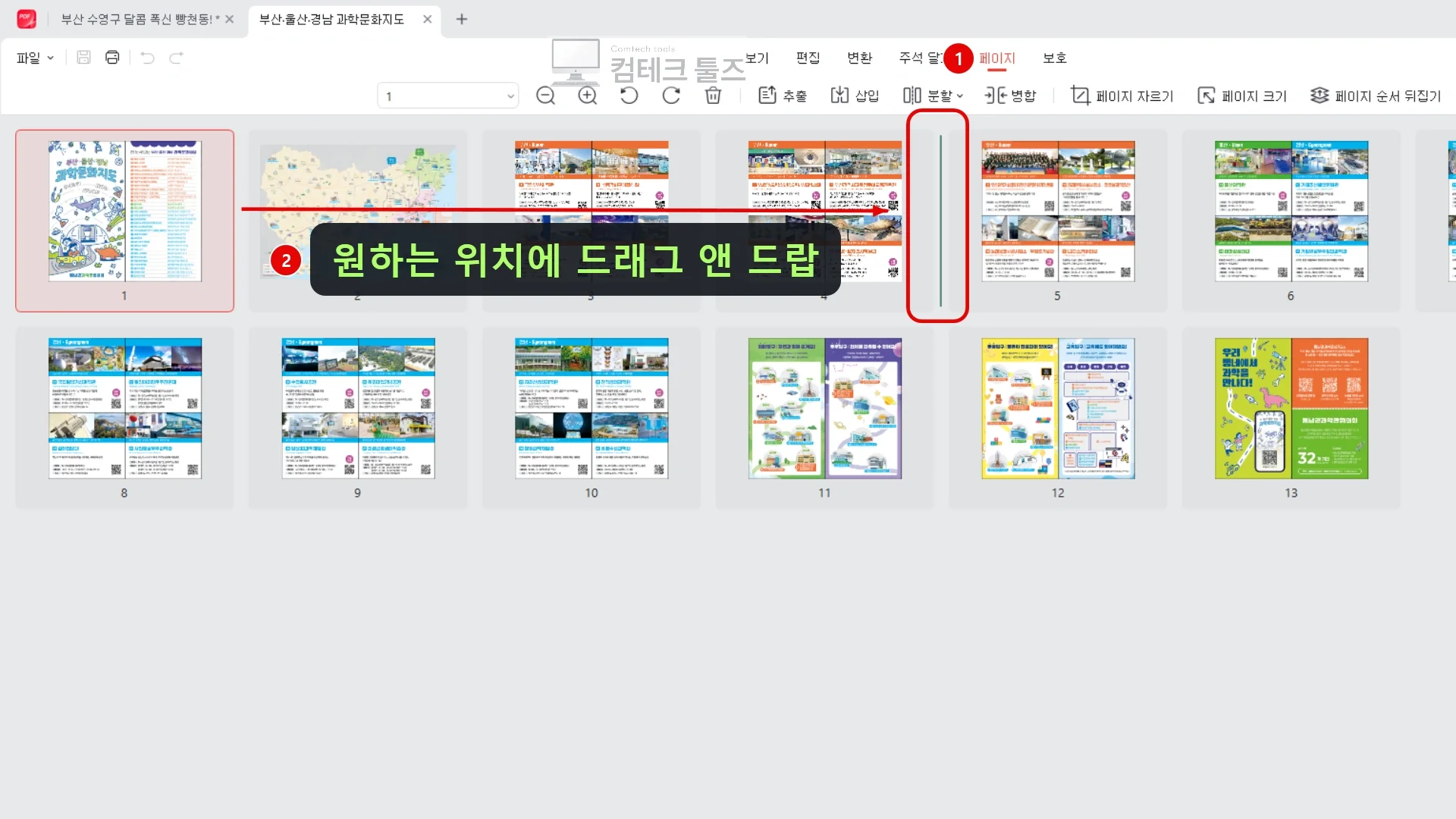
Task: Switch to the 보기 view tab
Action: (x=757, y=58)
